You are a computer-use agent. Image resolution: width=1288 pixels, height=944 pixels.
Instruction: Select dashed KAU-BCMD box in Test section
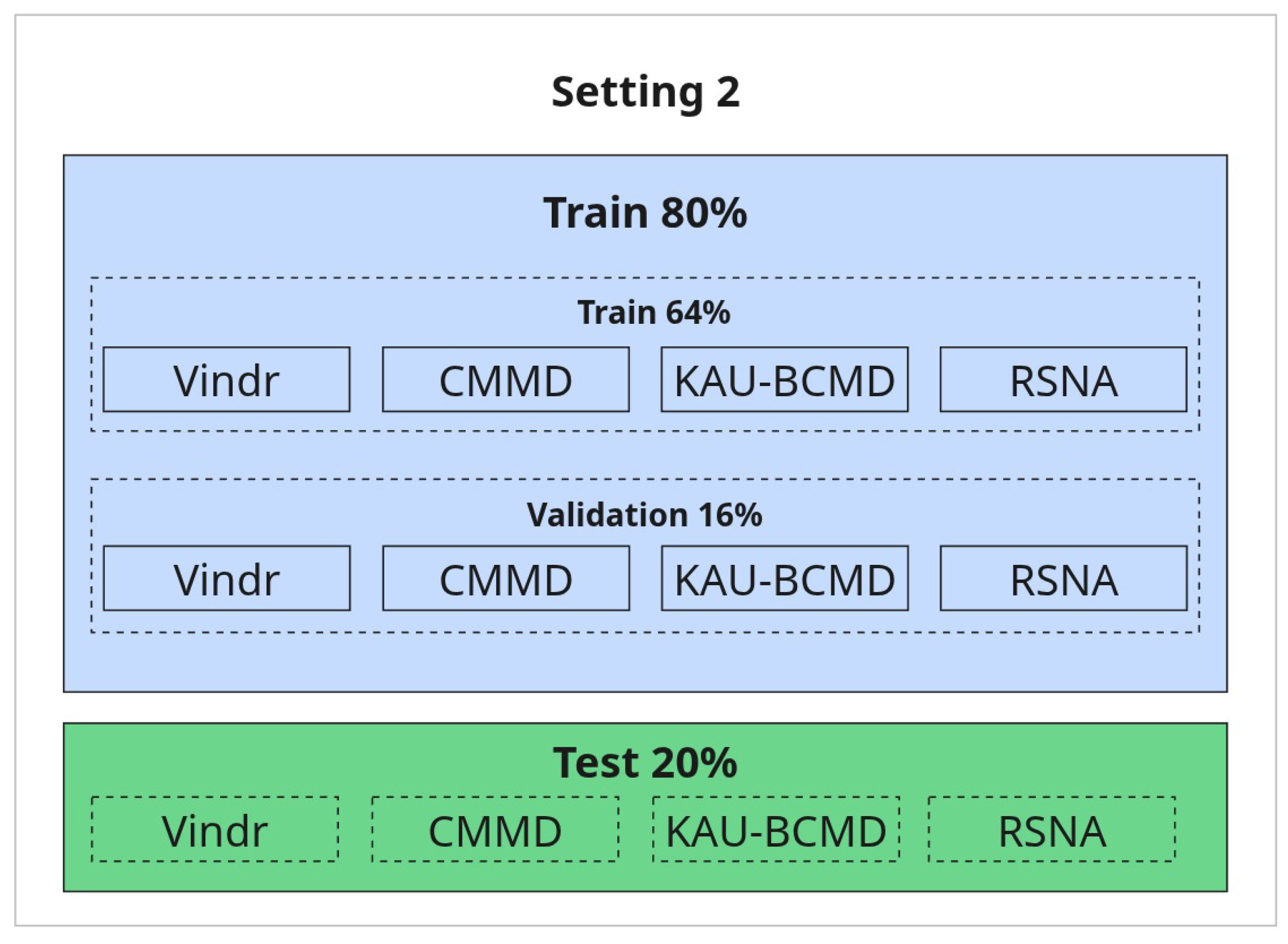pos(776,829)
